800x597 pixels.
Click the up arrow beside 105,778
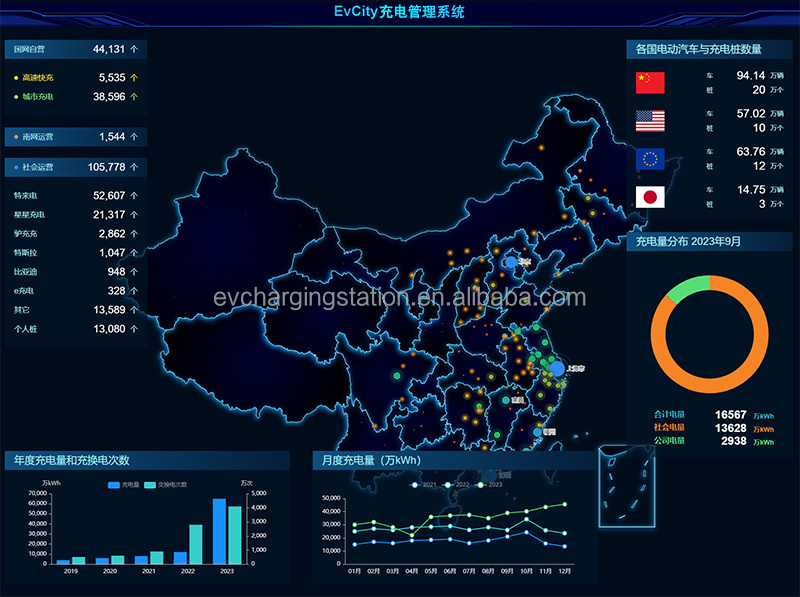coord(134,167)
